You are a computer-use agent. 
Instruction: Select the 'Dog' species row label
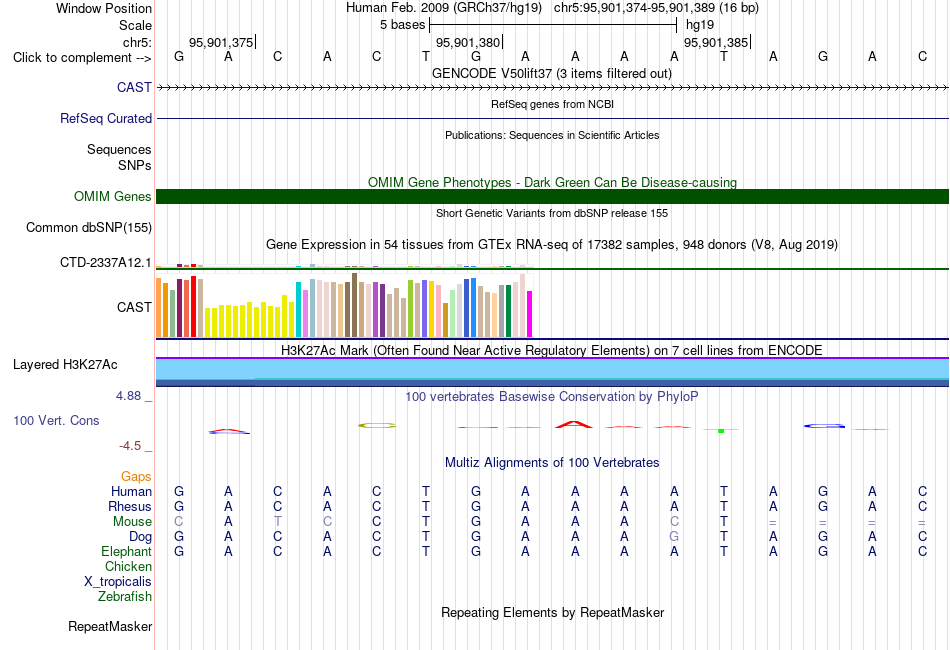pos(141,537)
